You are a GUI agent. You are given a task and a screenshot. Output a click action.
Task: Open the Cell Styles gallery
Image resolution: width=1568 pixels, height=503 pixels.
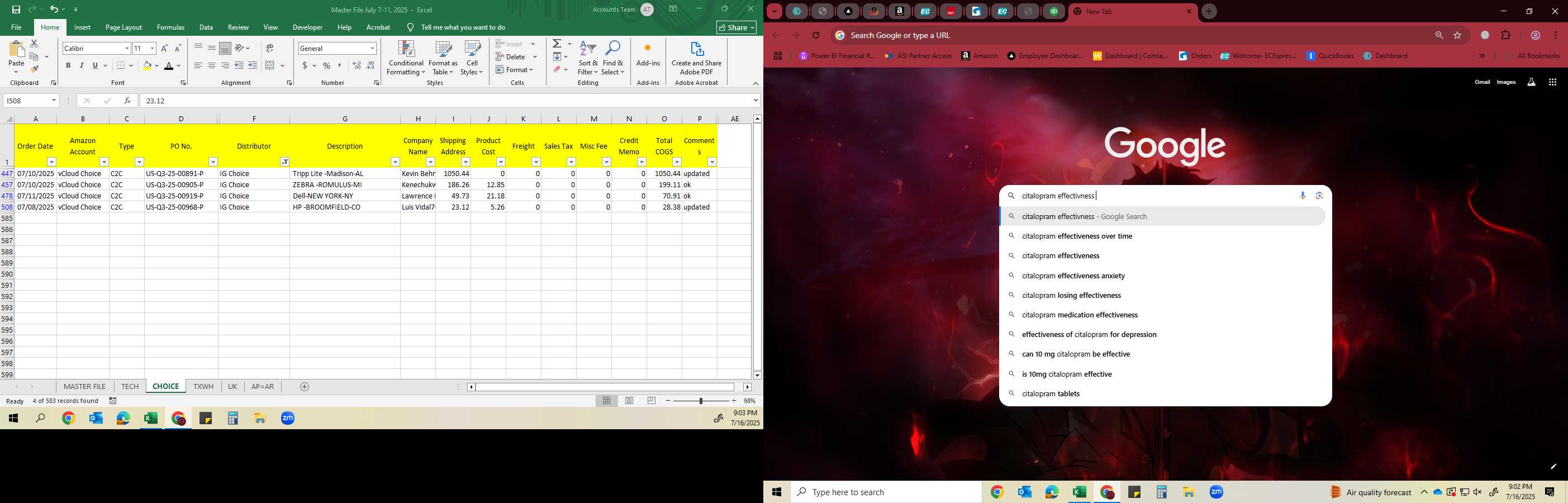[472, 59]
